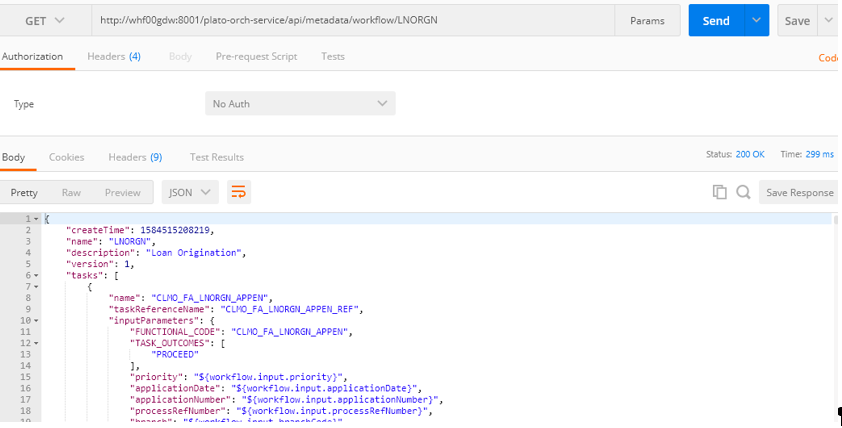The image size is (842, 428).
Task: Collapse the tasks array on line 6
Action: tap(36, 275)
